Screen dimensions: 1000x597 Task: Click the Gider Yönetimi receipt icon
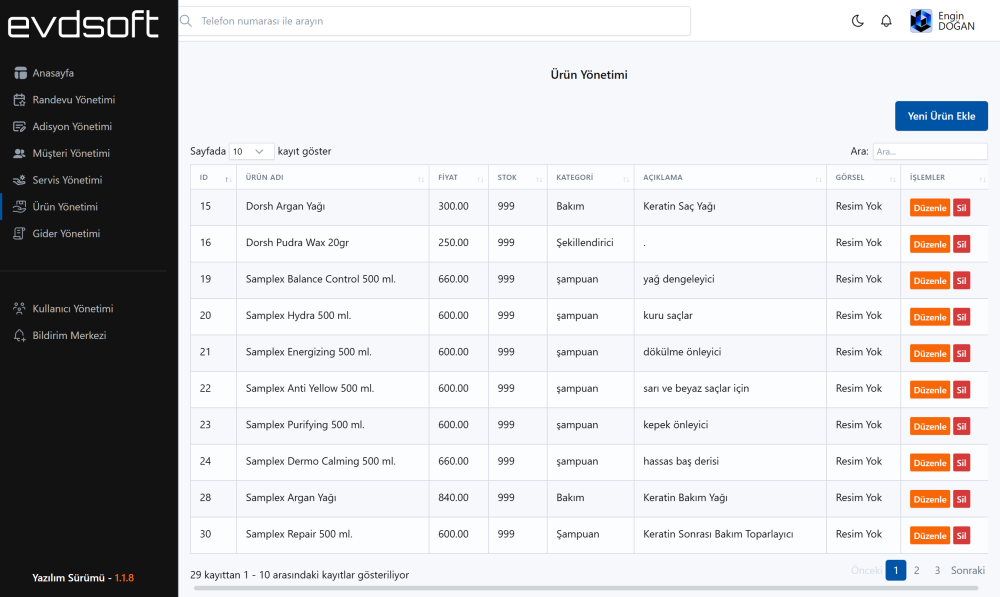pyautogui.click(x=20, y=234)
